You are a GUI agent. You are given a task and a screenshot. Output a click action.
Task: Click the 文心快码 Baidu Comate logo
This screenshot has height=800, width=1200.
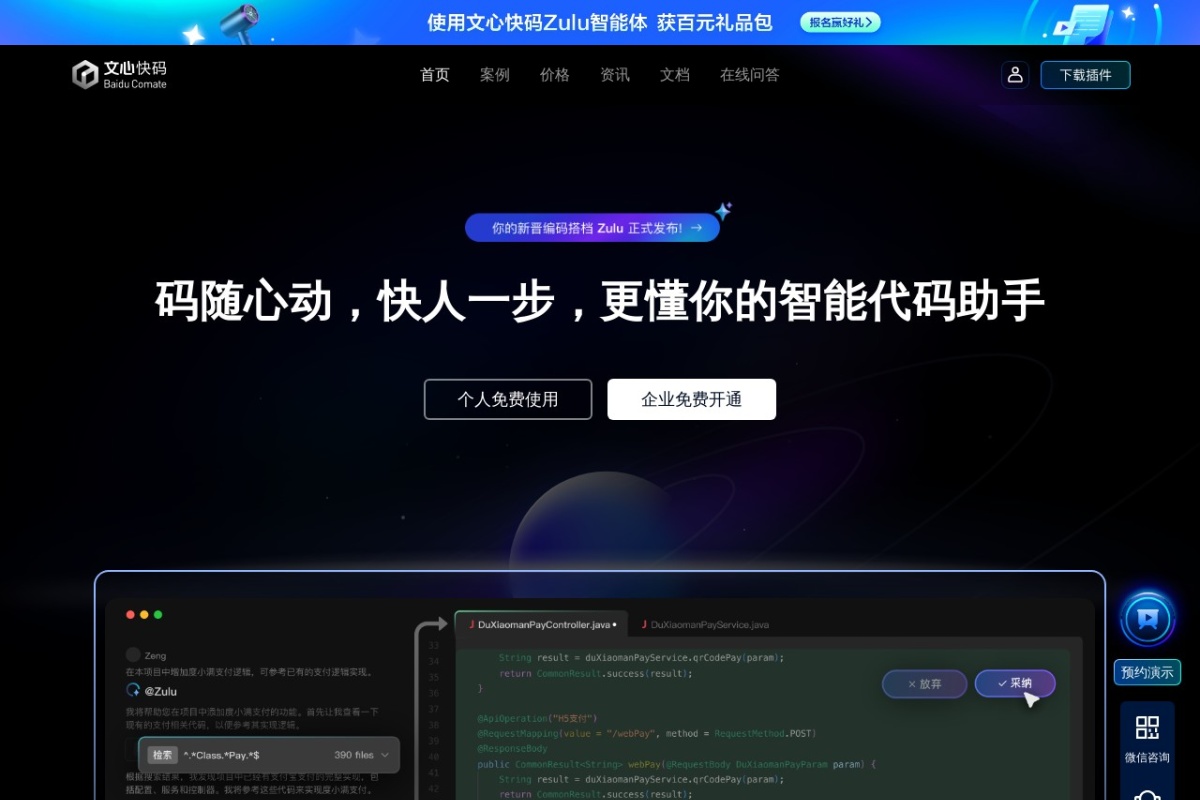(118, 74)
